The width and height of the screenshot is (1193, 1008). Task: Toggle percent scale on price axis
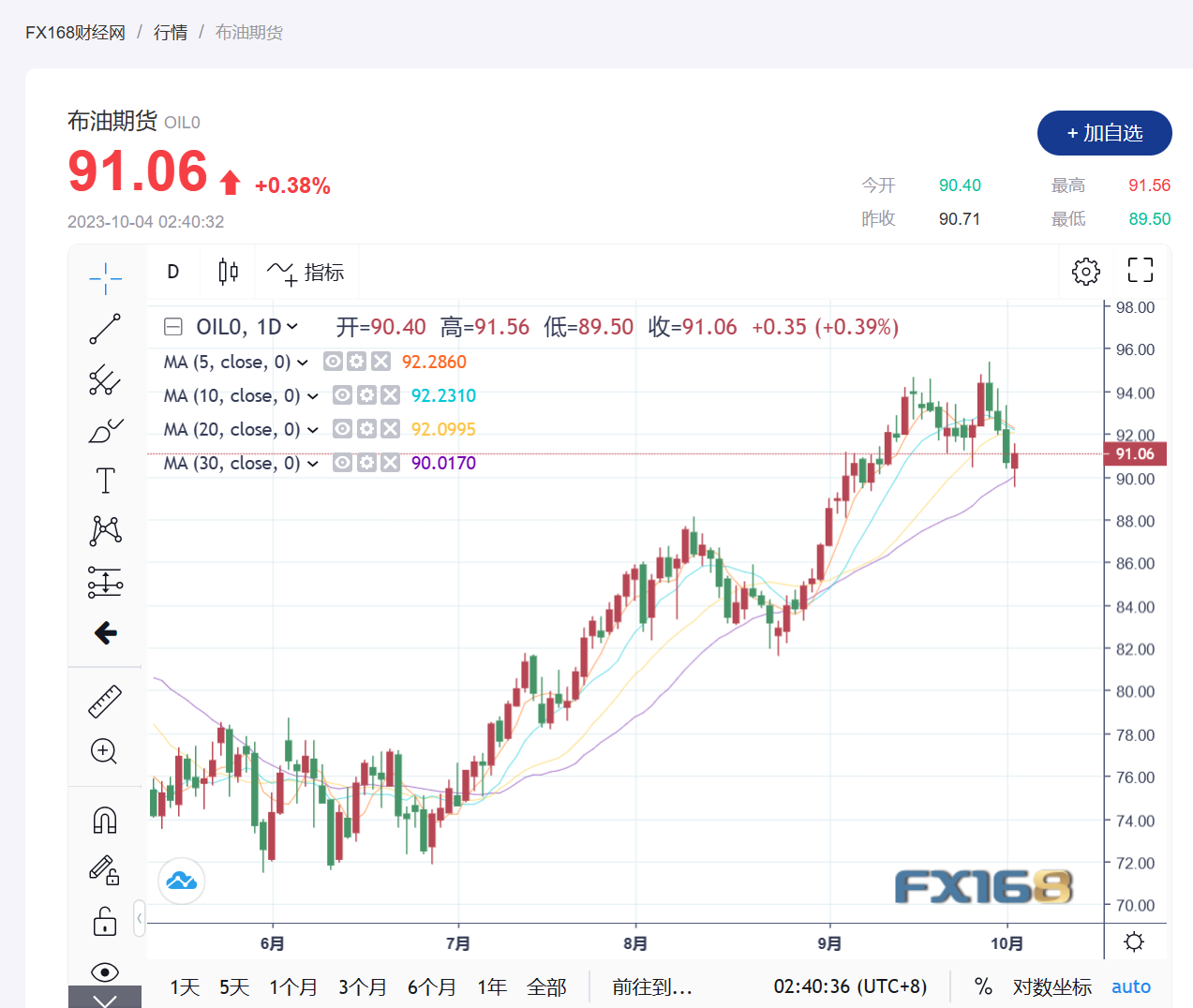983,986
